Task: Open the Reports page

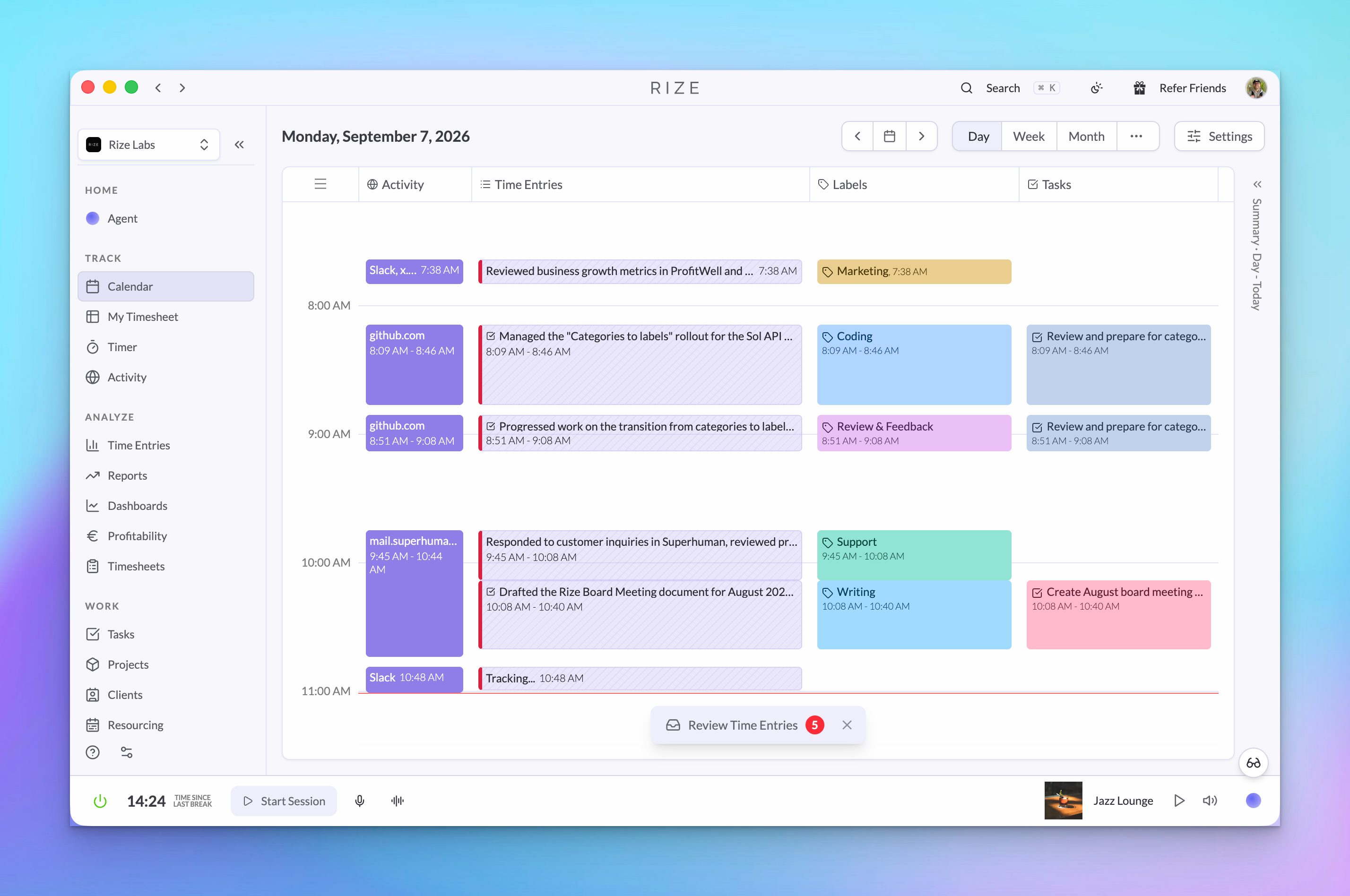Action: click(166, 475)
